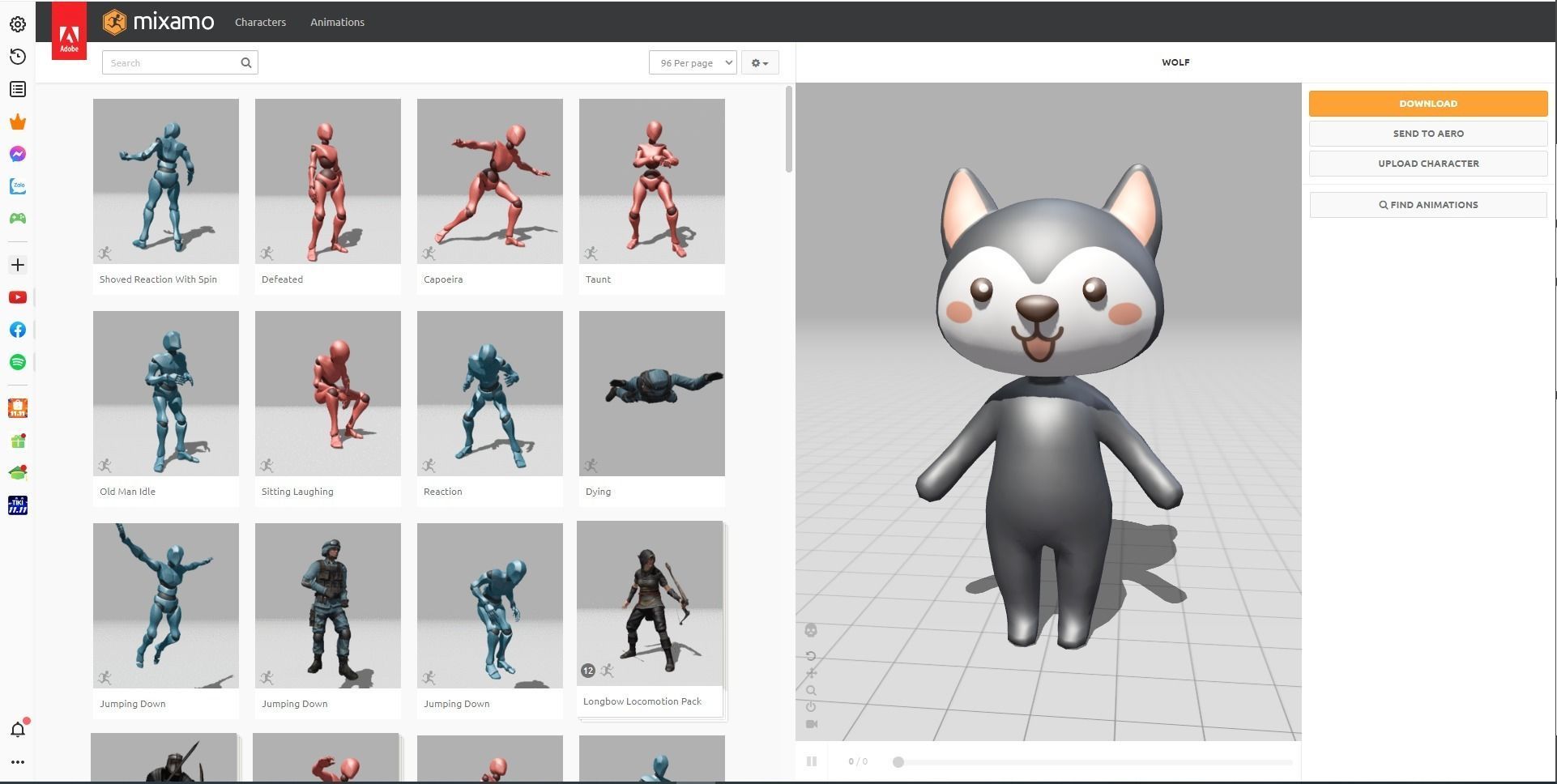Open Spotify from the sidebar
Screen dimensions: 1557x784
pyautogui.click(x=18, y=362)
